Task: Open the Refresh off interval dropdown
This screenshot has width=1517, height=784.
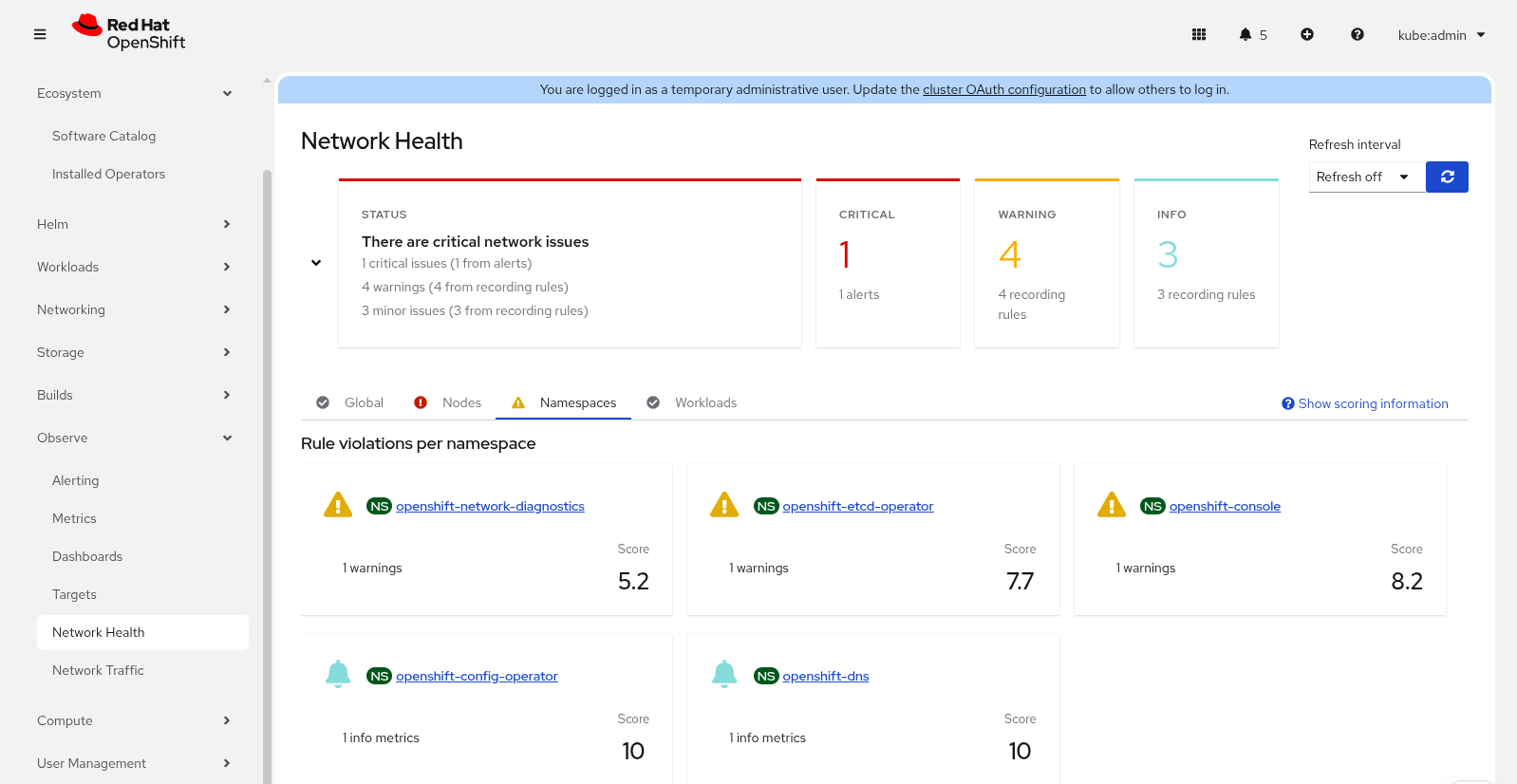Action: coord(1366,177)
